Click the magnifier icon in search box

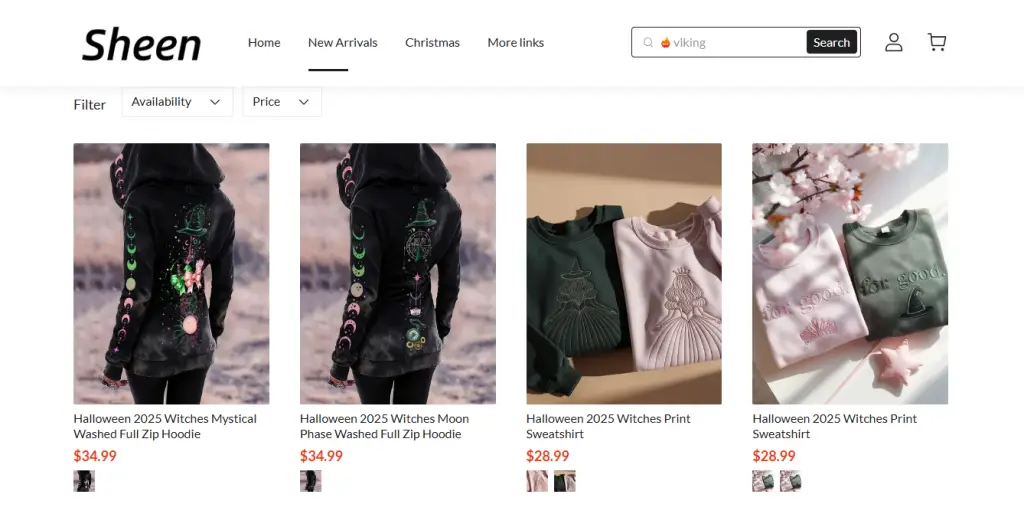coord(648,43)
